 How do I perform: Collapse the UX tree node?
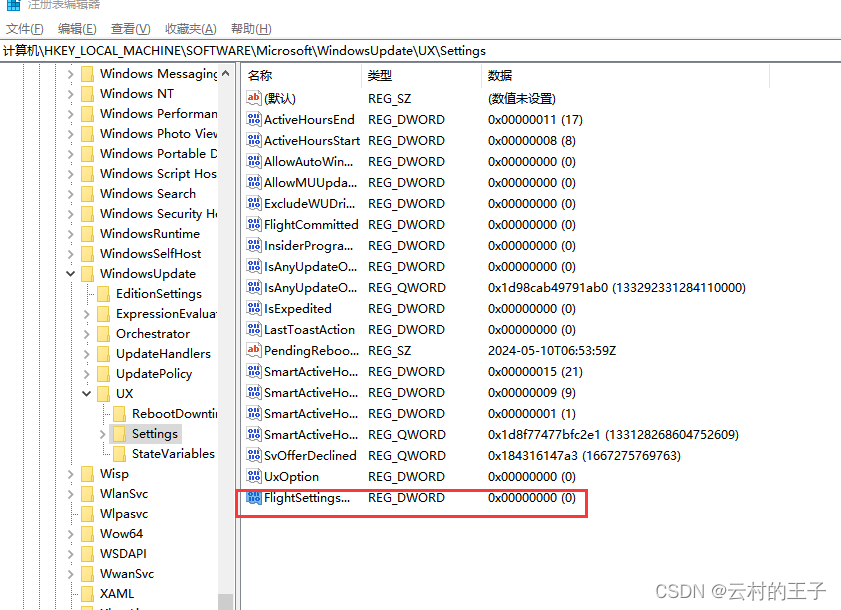tap(86, 394)
